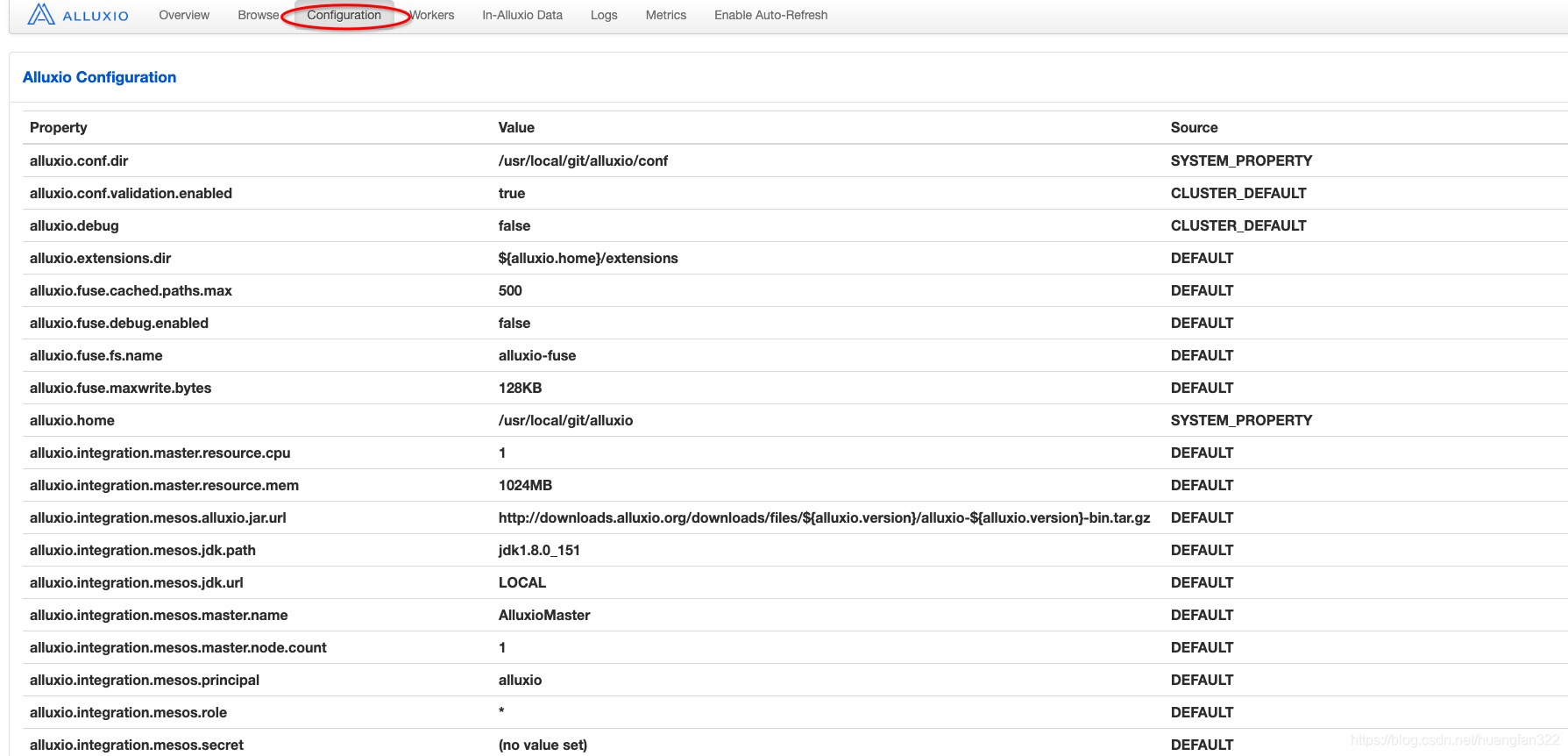This screenshot has height=756, width=1568.
Task: Select alluxio.integration.mesos.alluxio.jar.url property
Action: coord(158,517)
